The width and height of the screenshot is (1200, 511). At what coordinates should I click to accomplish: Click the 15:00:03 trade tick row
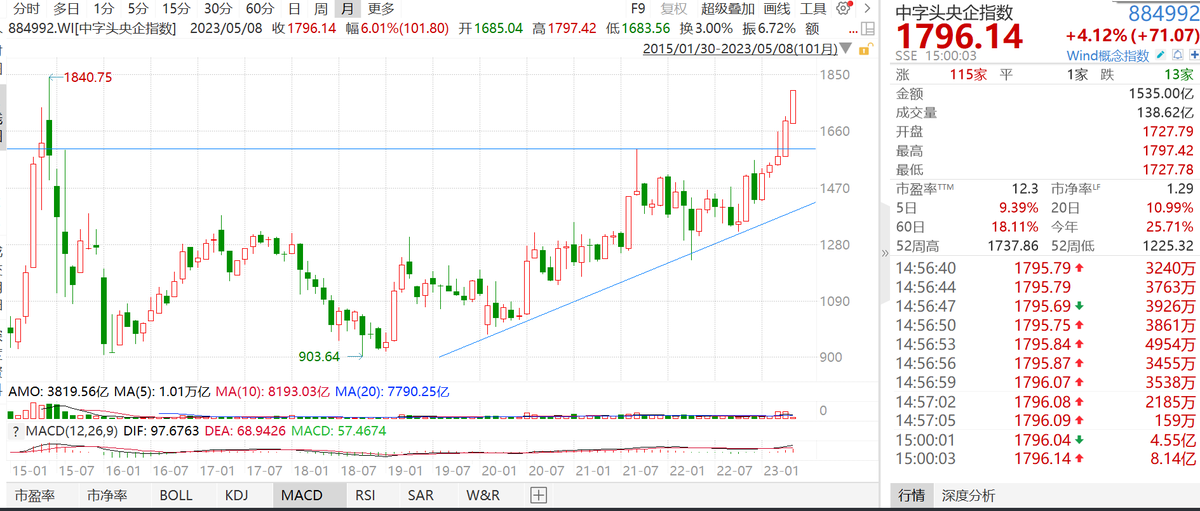(1044, 459)
